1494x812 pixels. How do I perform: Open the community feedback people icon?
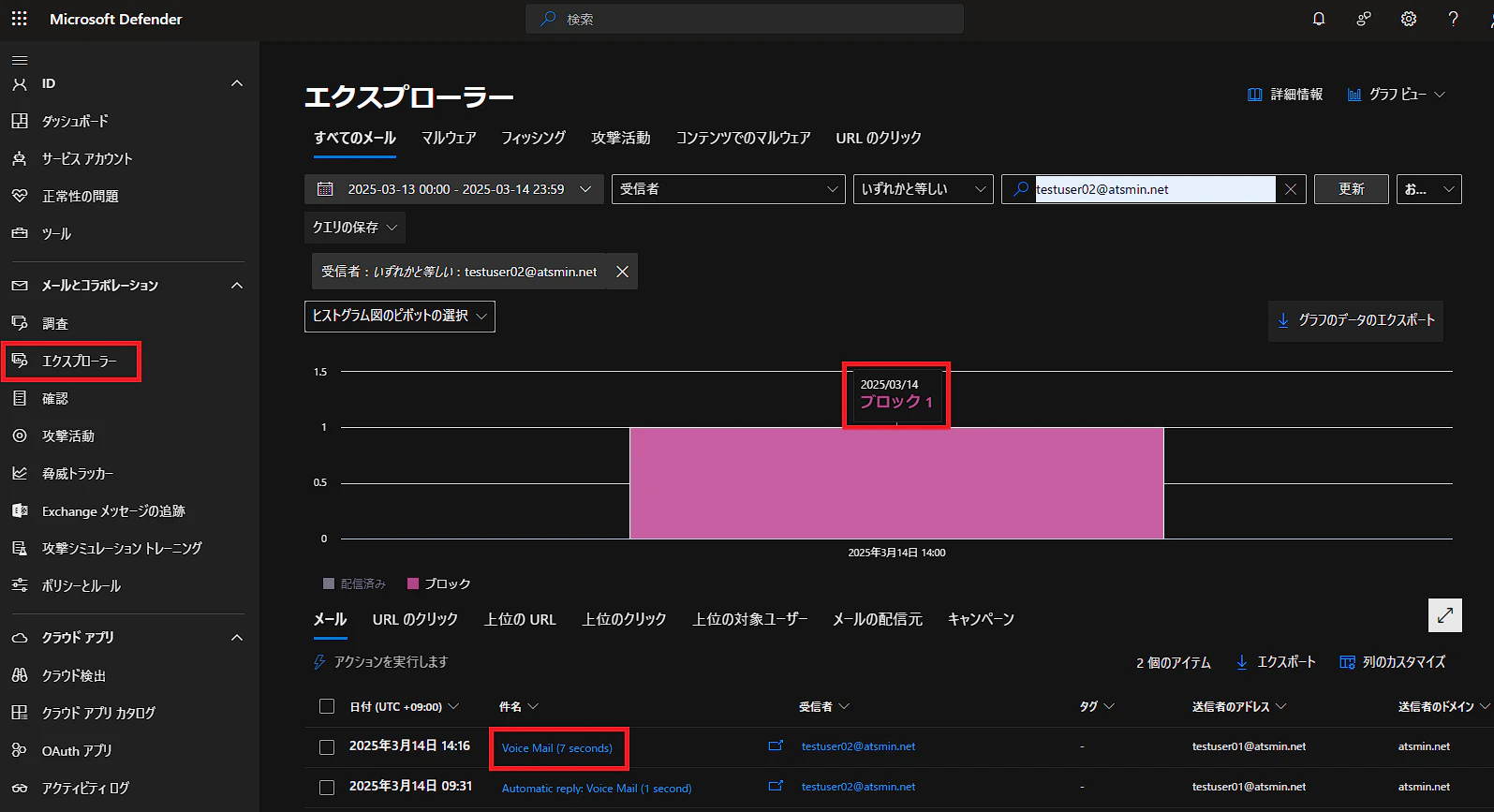coord(1364,19)
